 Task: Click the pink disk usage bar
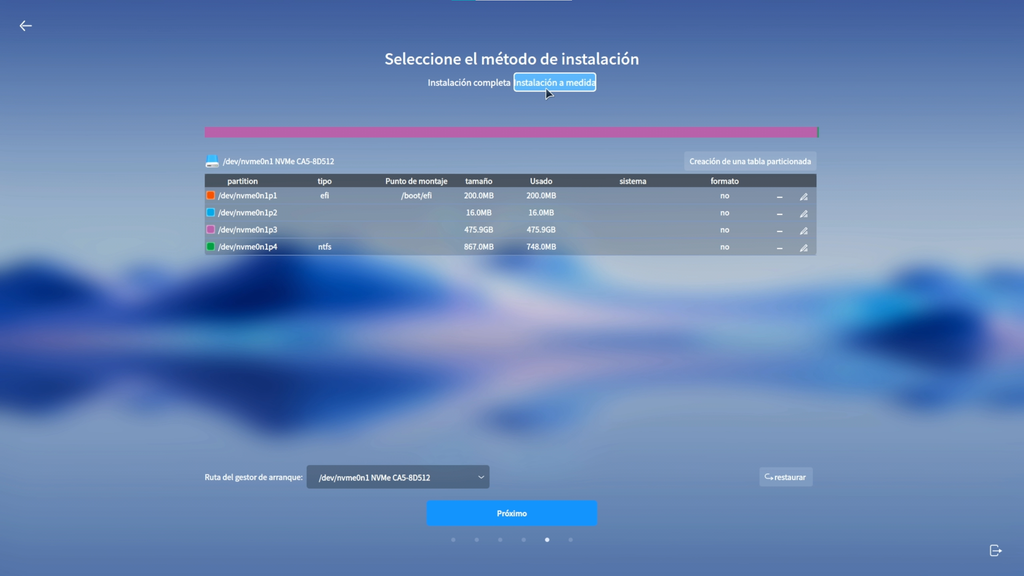(x=511, y=132)
